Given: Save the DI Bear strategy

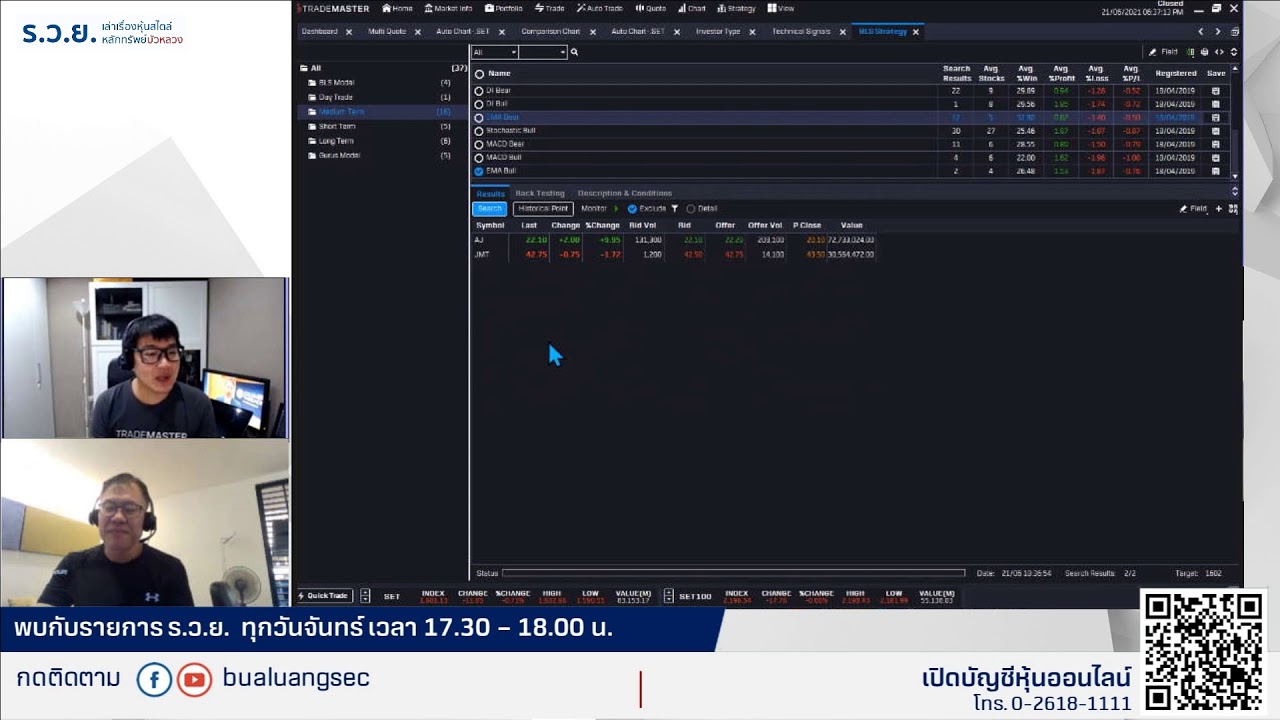Looking at the screenshot, I should pos(1216,91).
